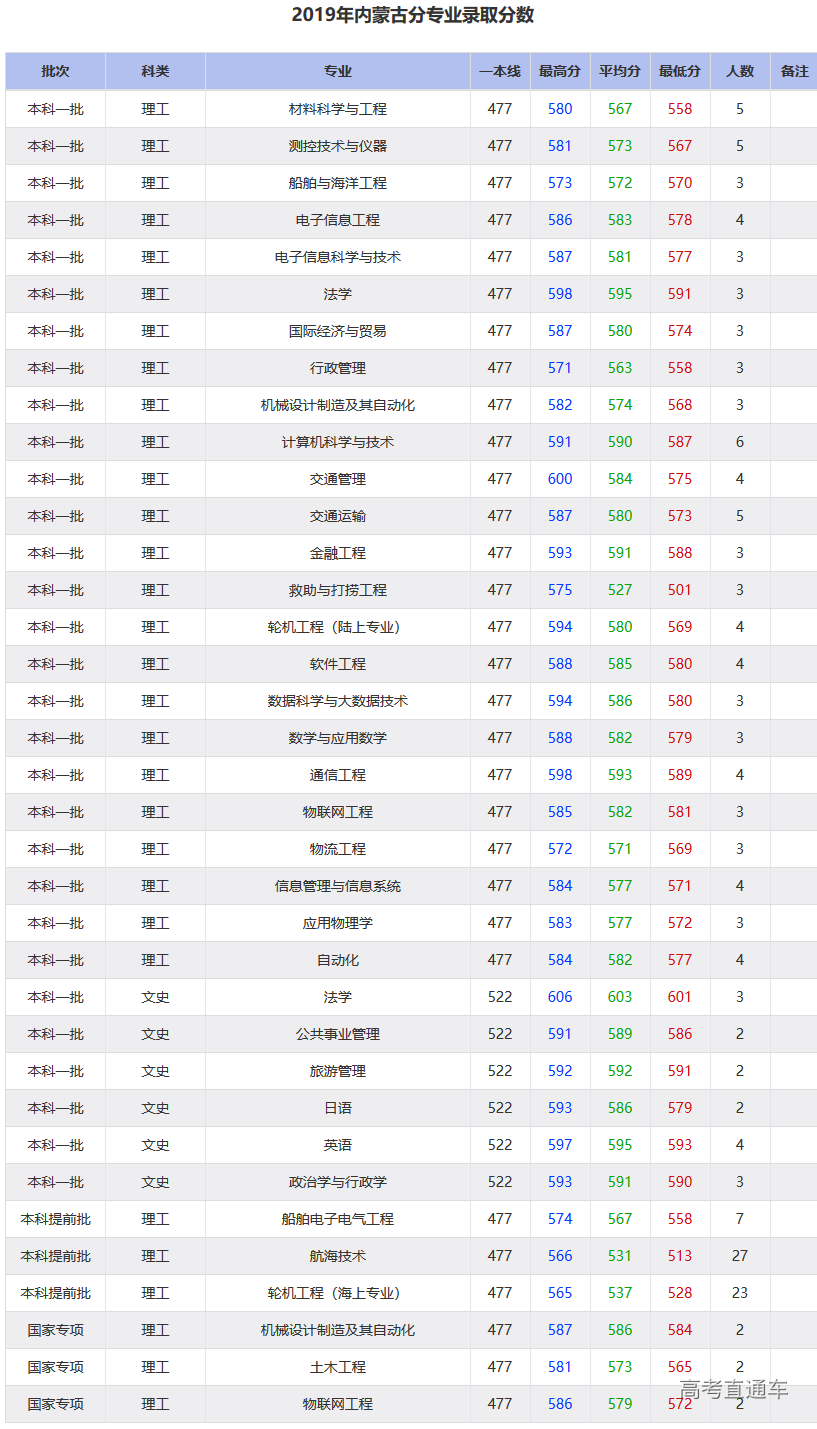Viewport: 817px width, 1429px height.
Task: Select the 材料科学与工程 major cell
Action: [337, 109]
